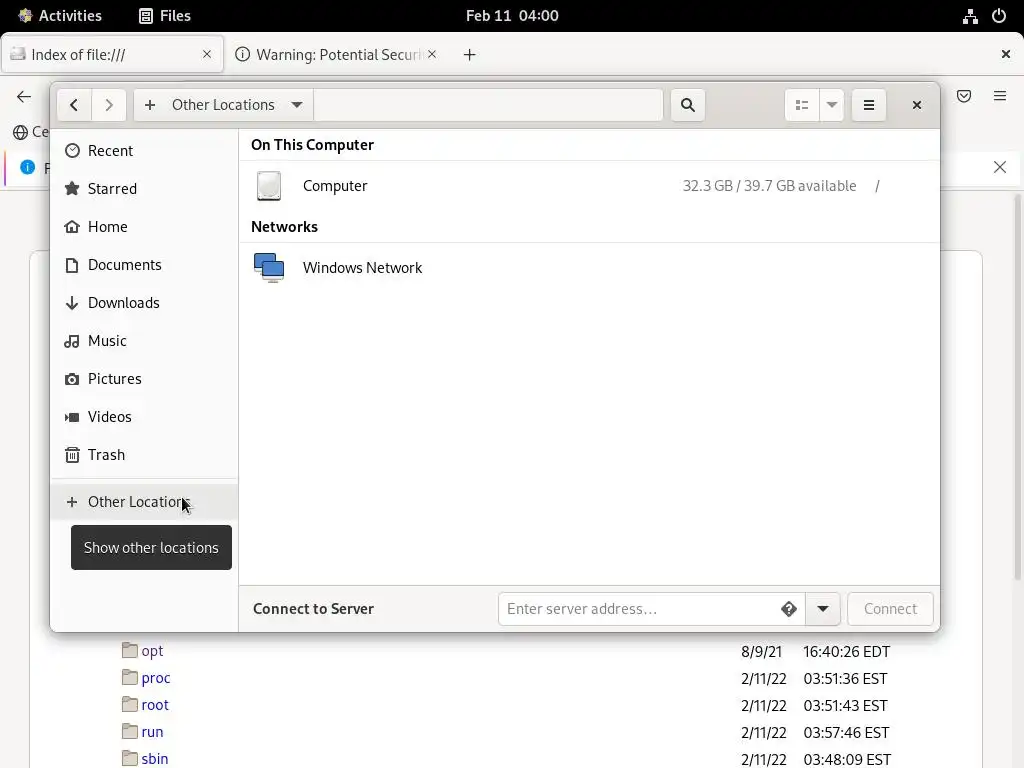This screenshot has width=1024, height=768.
Task: Open network status icon in top bar
Action: (x=970, y=16)
